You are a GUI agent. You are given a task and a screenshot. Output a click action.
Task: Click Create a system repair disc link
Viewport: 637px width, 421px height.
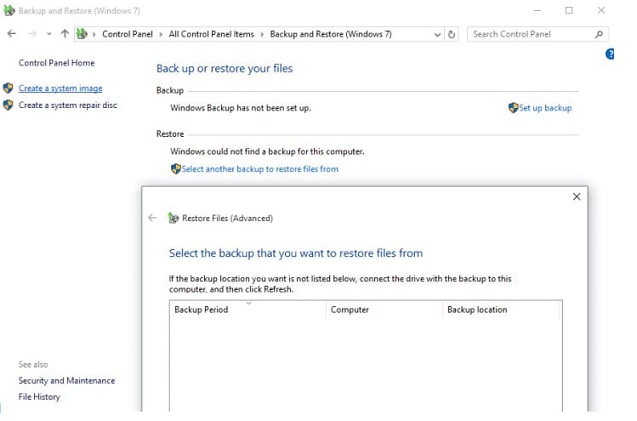(68, 105)
